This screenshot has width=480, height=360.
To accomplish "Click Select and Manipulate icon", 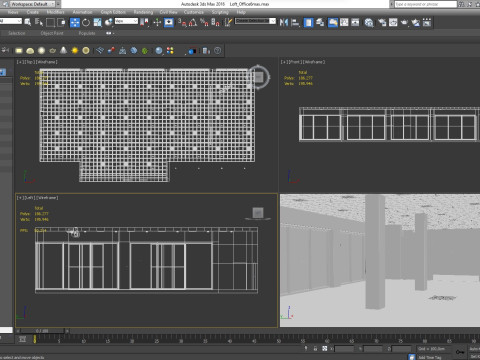I will [x=157, y=22].
